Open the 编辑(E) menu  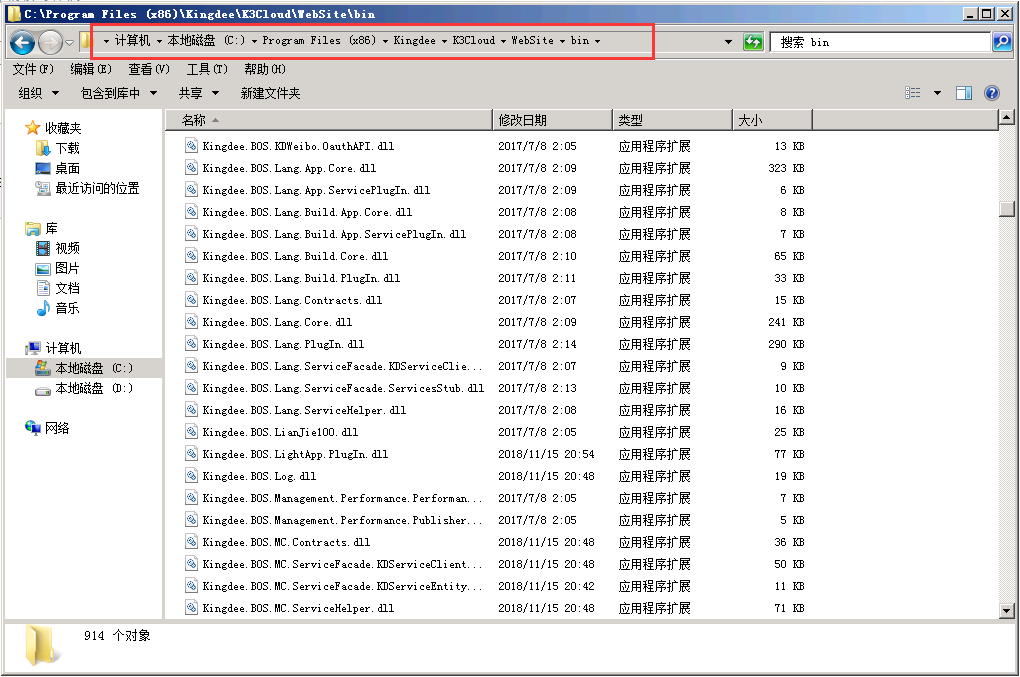(91, 69)
